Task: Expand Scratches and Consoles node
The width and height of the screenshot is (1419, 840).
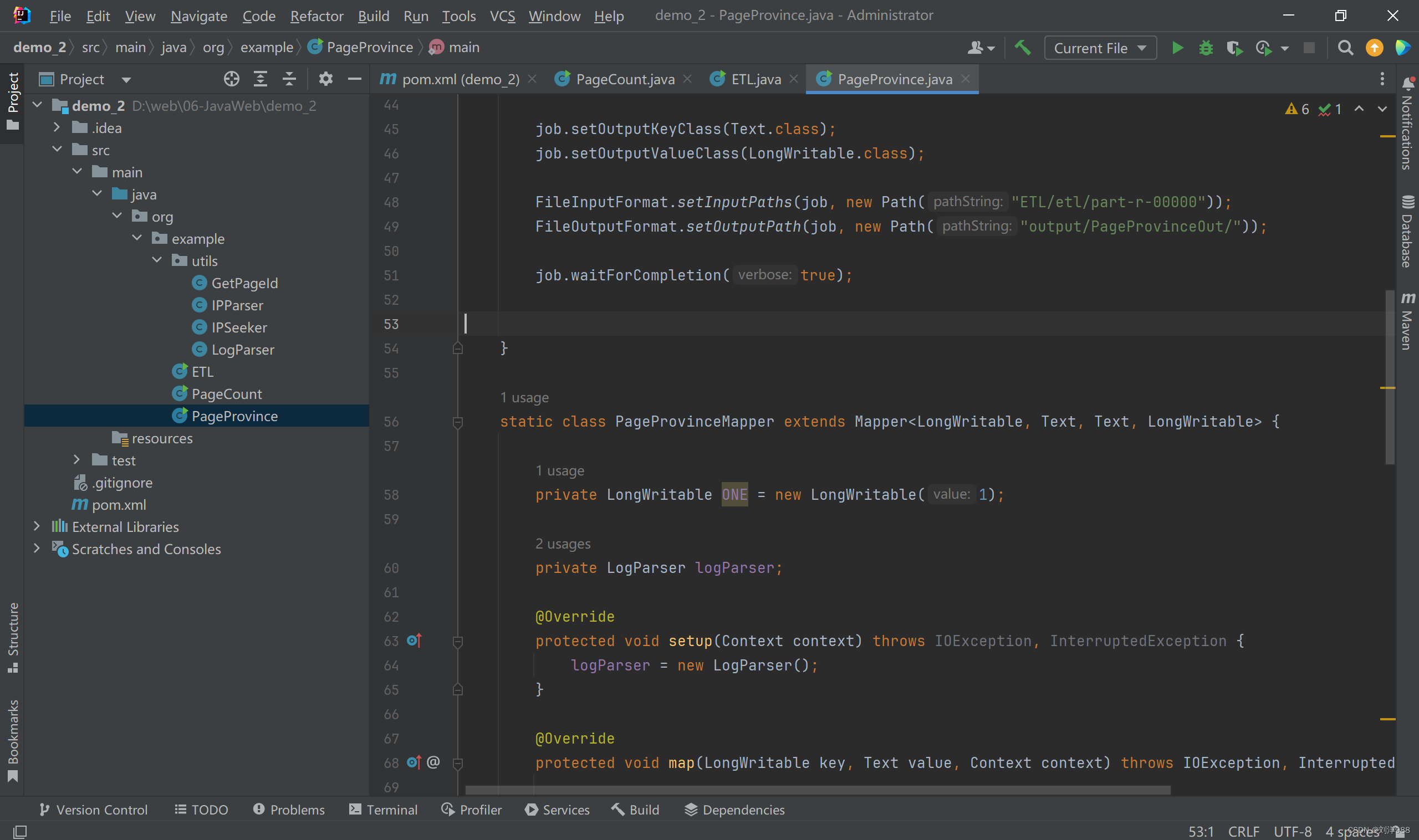Action: [37, 549]
